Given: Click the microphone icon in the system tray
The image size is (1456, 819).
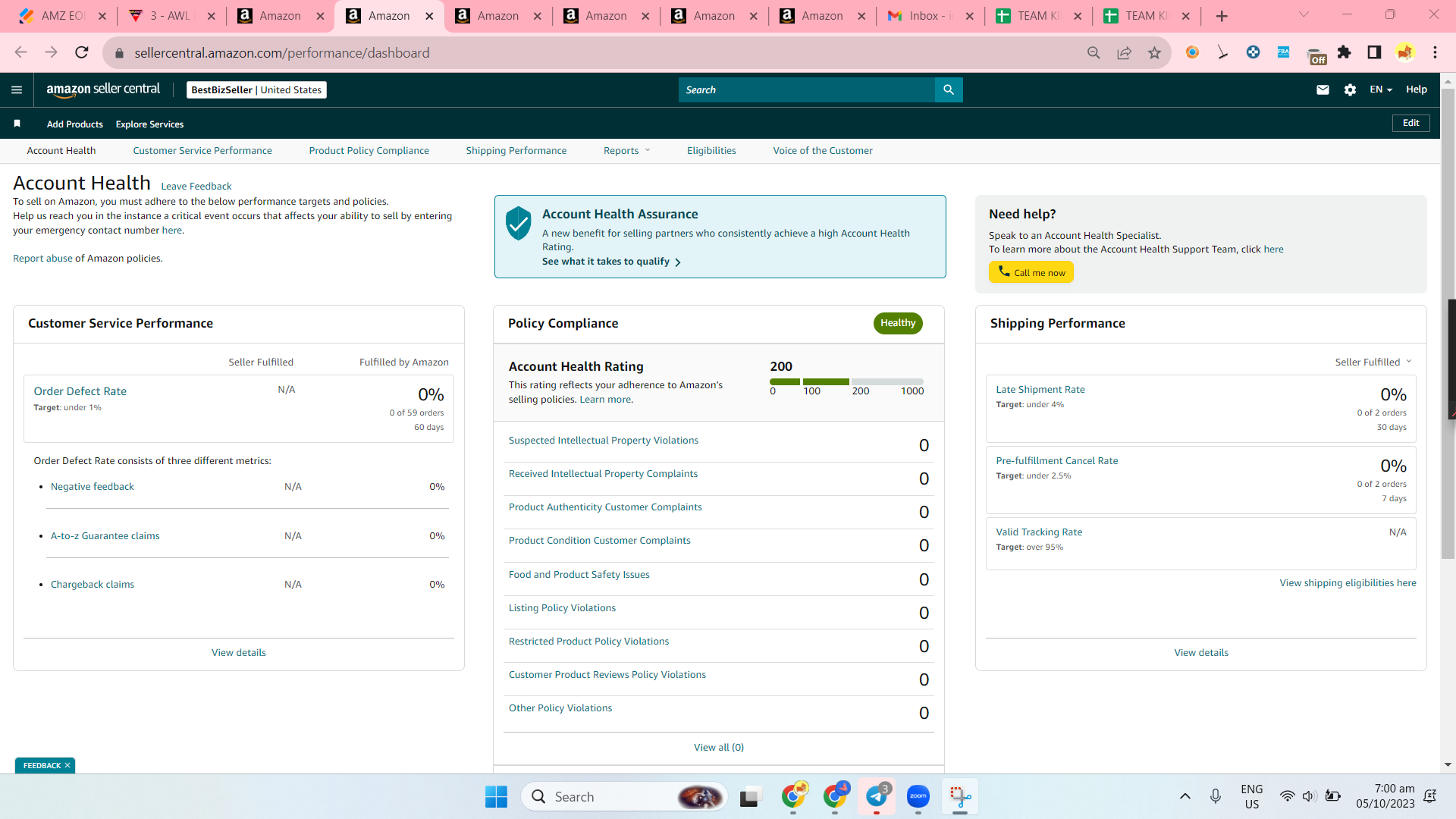Looking at the screenshot, I should [1216, 796].
